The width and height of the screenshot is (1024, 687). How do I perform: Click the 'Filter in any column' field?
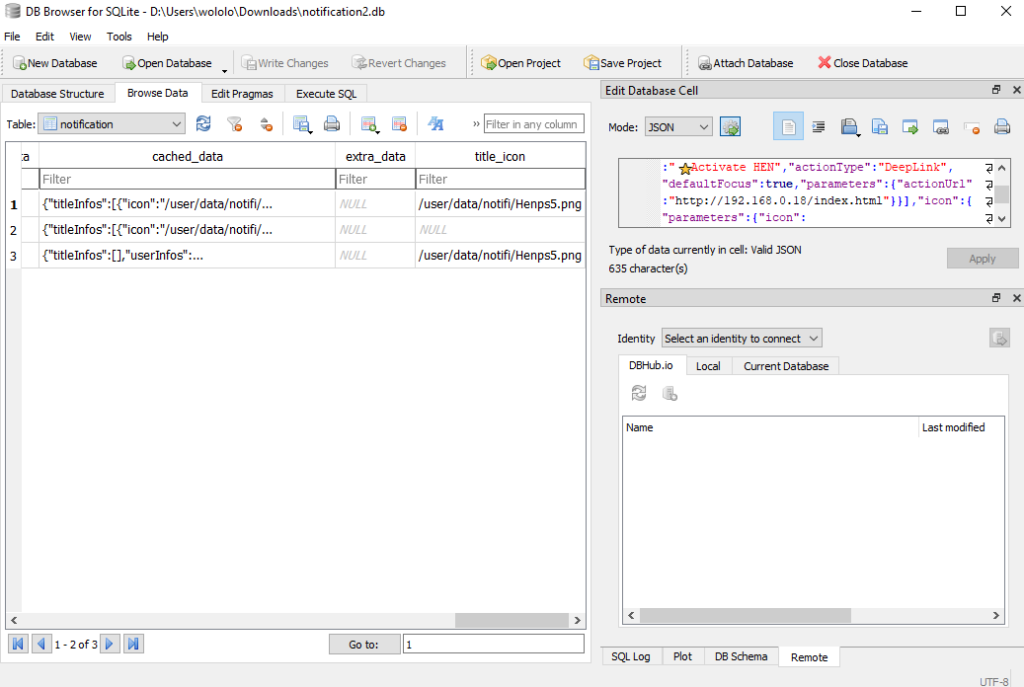pyautogui.click(x=533, y=124)
